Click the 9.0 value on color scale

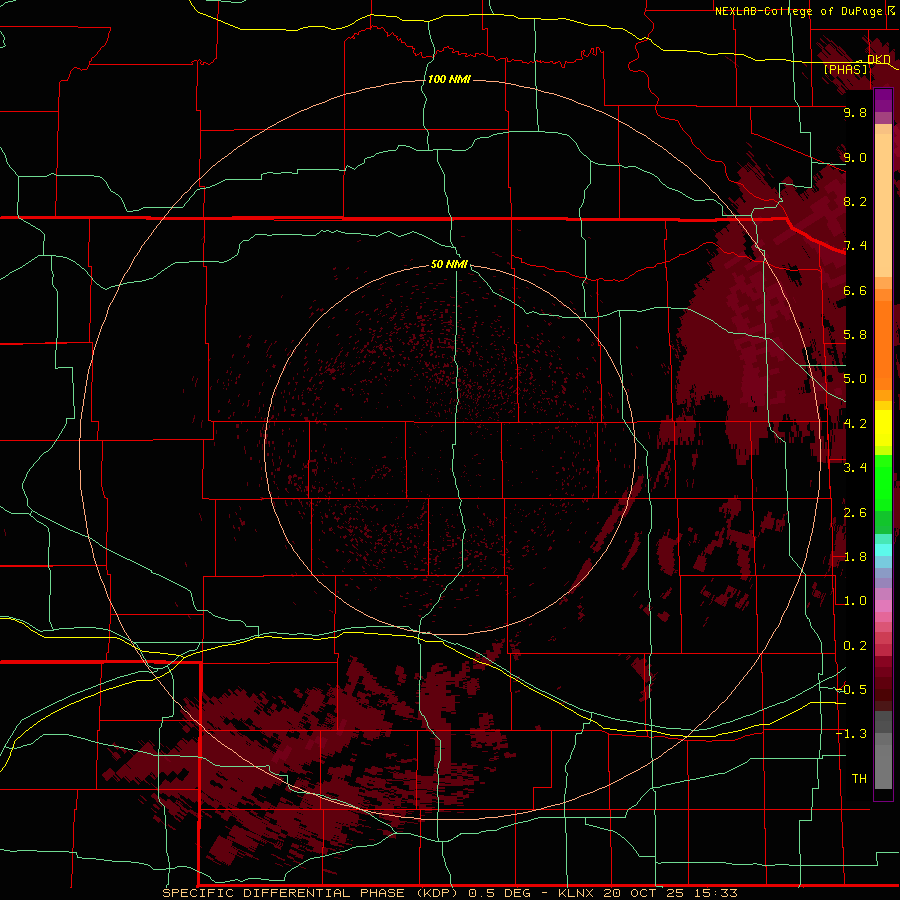tap(855, 157)
